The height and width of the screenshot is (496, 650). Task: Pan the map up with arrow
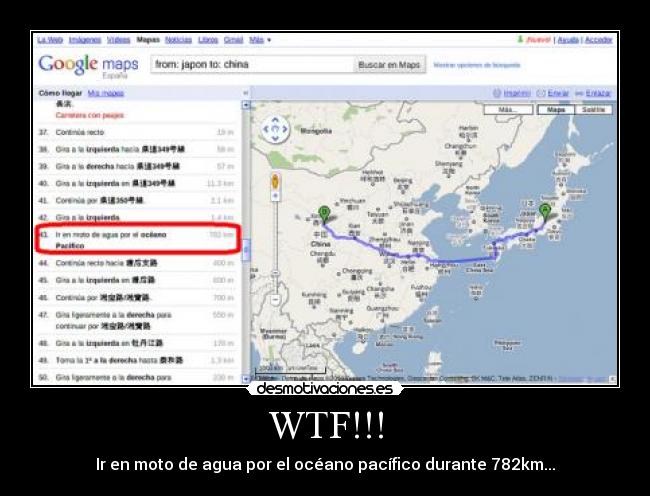coord(275,120)
